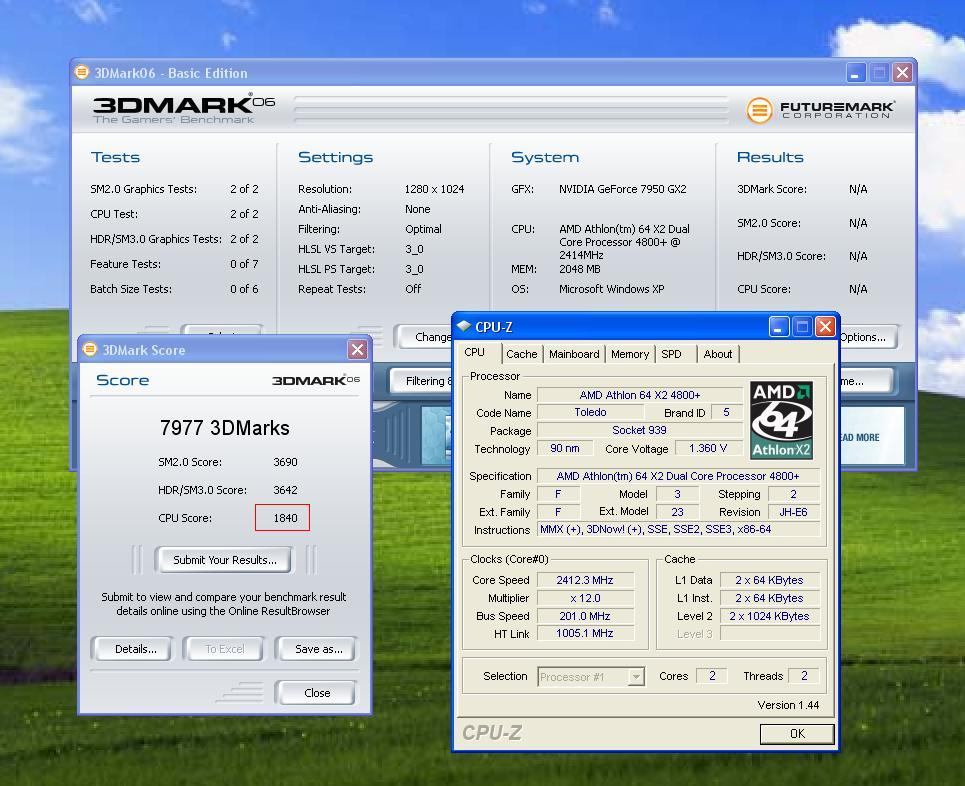965x786 pixels.
Task: Click the Instructions field with MMX, SSE
Action: (x=678, y=529)
